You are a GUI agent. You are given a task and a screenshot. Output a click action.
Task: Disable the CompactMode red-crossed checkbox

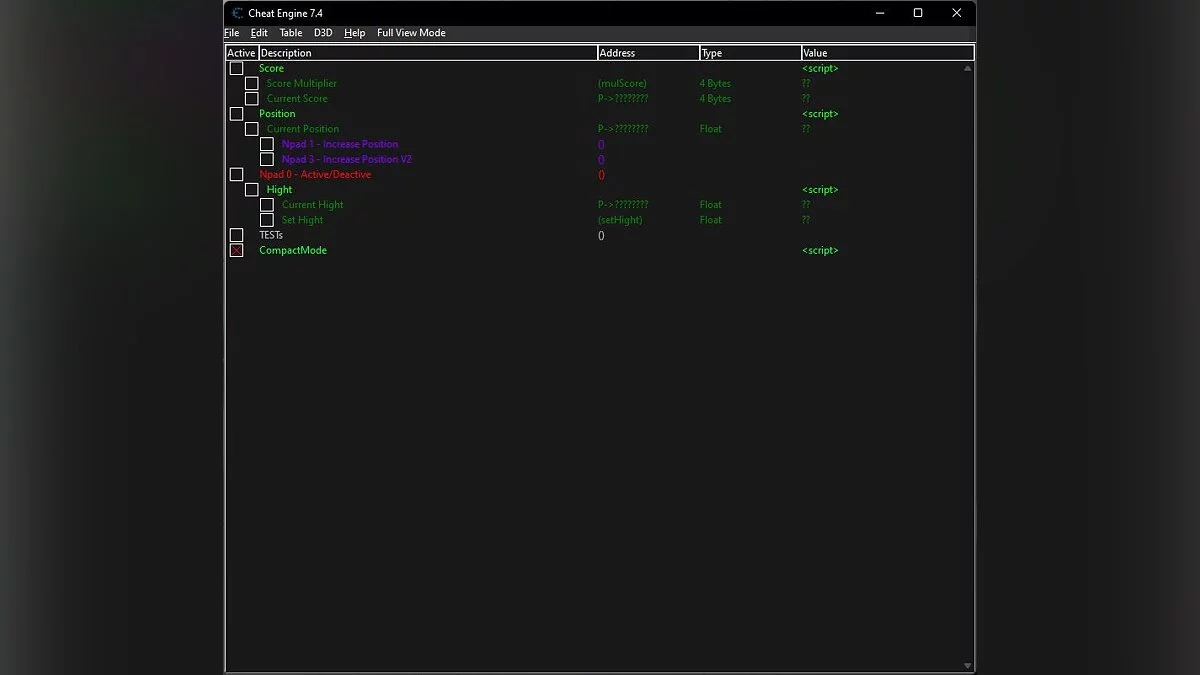click(236, 250)
